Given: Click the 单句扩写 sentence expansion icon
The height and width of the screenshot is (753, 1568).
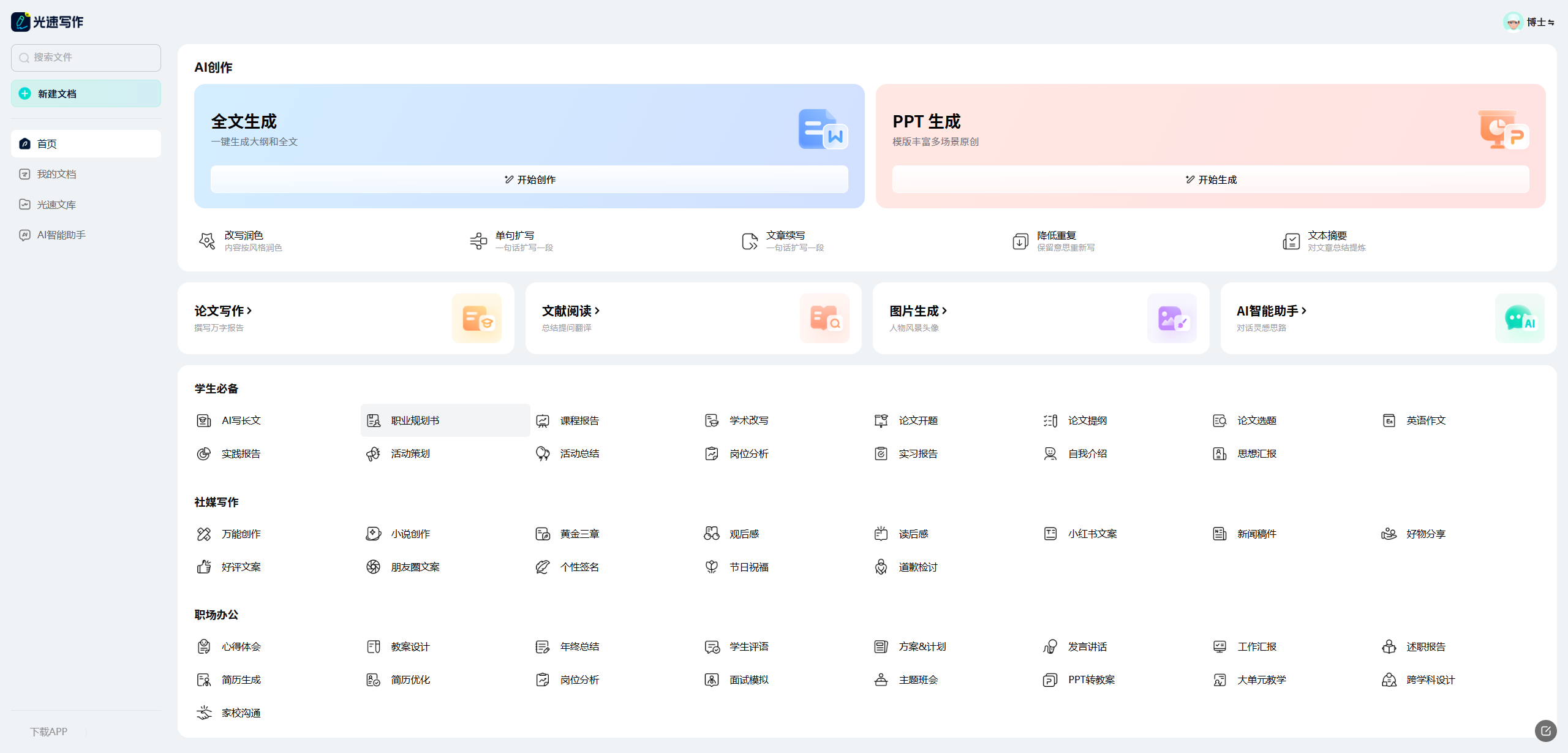Looking at the screenshot, I should pos(478,241).
